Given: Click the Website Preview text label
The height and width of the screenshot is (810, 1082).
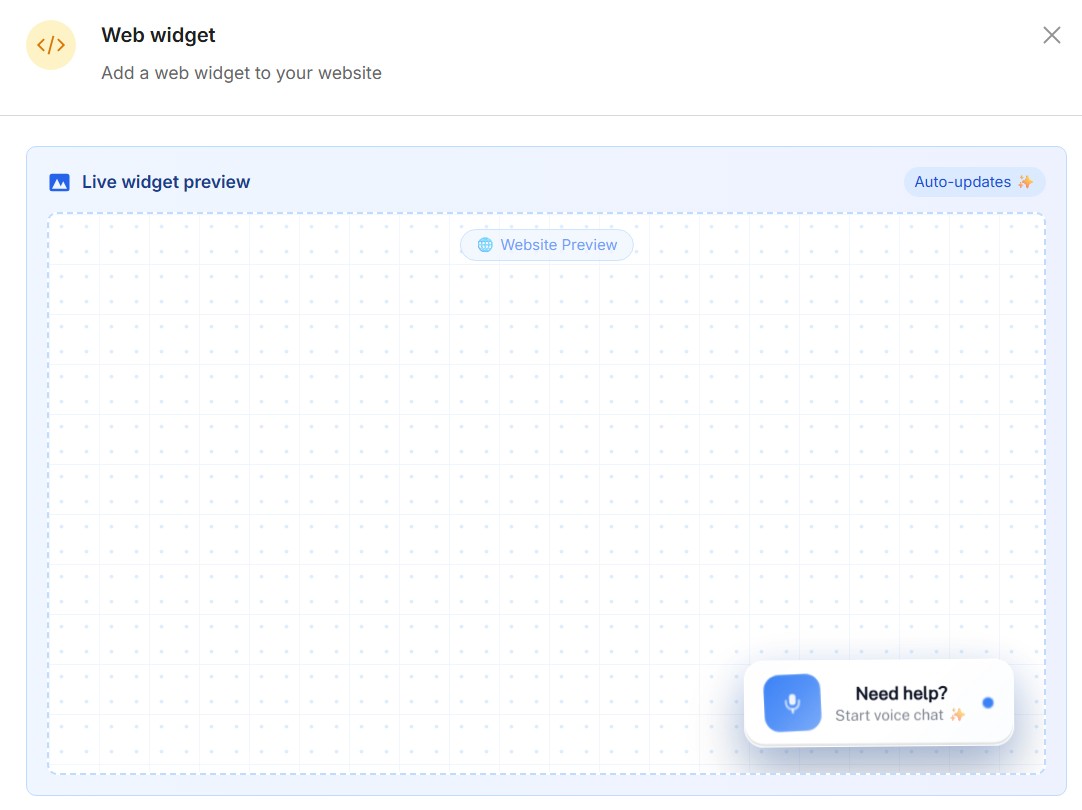Looking at the screenshot, I should coord(558,245).
